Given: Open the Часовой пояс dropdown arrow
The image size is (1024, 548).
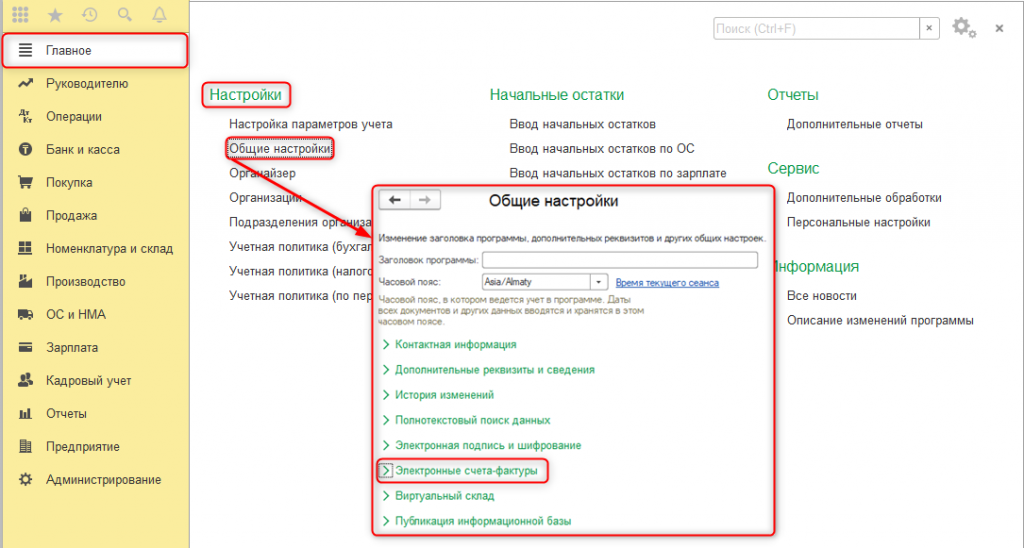Looking at the screenshot, I should tap(599, 282).
